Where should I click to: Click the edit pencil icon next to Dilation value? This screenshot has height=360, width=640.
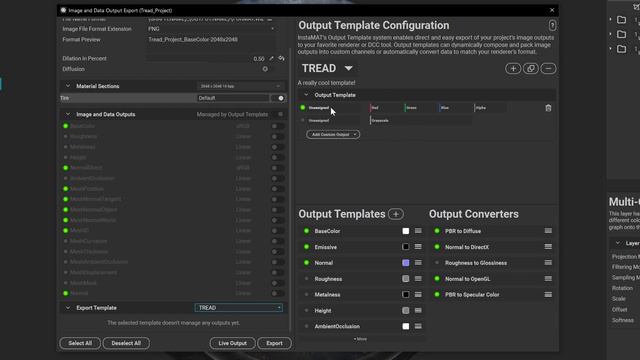tap(271, 58)
